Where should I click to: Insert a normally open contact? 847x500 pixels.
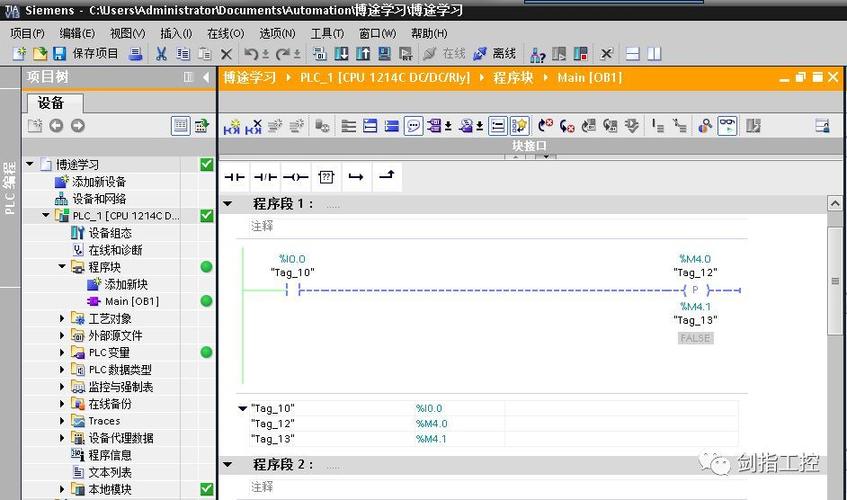click(x=234, y=177)
